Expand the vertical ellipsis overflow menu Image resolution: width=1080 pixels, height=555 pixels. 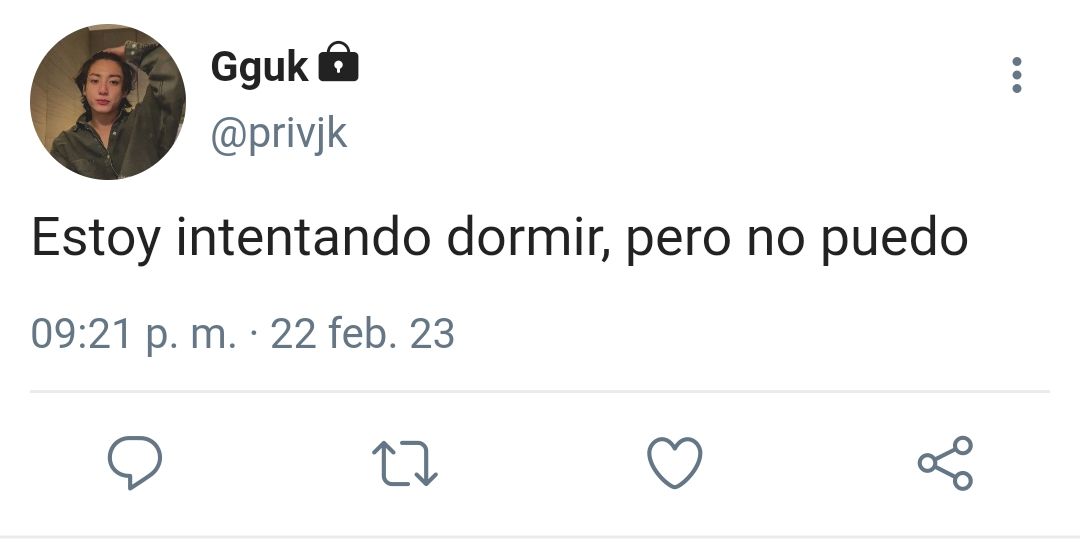coord(1017,75)
